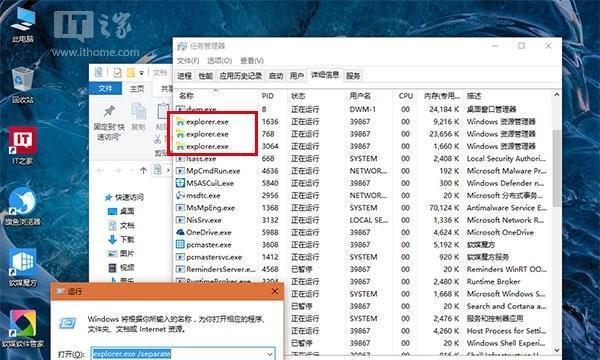
Task: Click Search and Cortana description cell
Action: (505, 306)
